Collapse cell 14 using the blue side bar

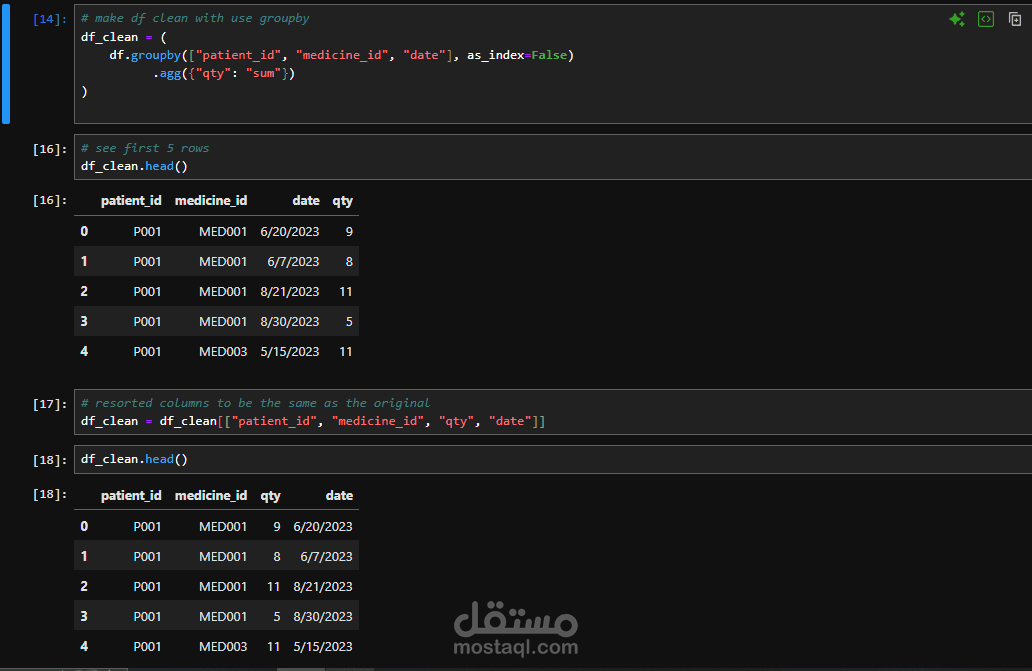click(x=6, y=64)
